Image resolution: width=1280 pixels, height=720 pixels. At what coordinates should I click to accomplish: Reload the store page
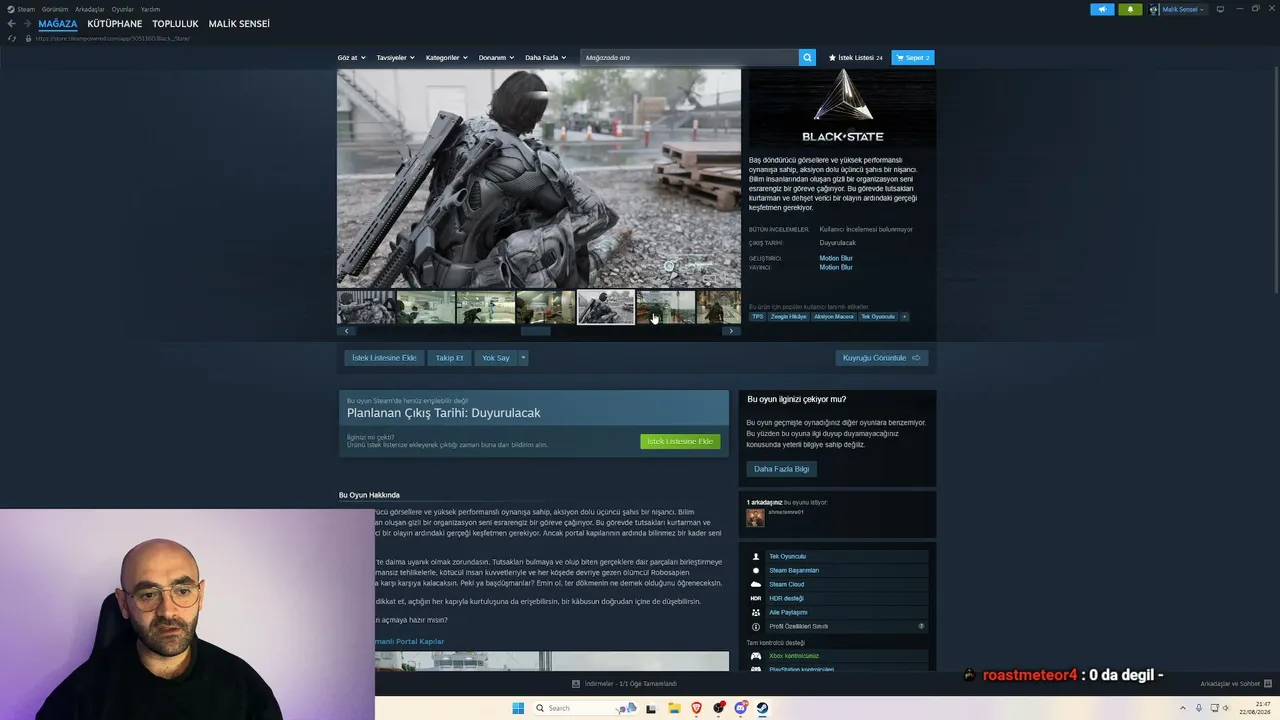coord(12,38)
